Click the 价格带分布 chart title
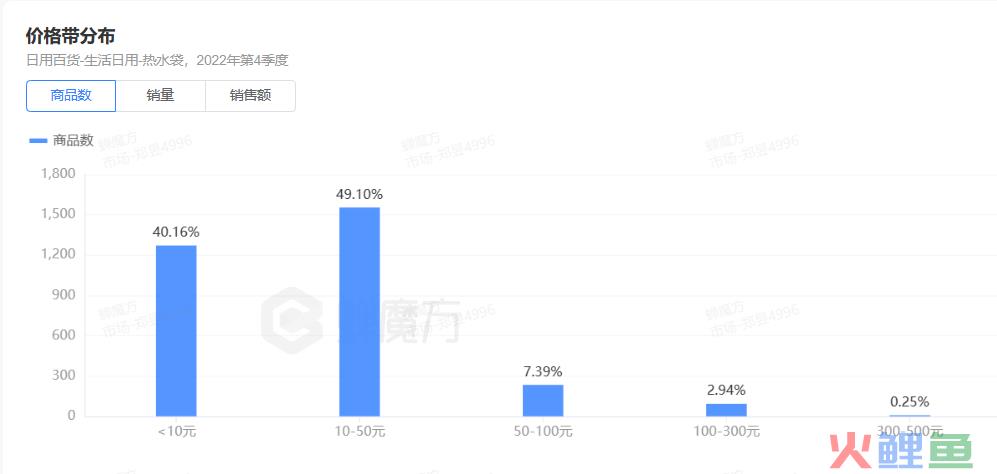 (x=71, y=36)
